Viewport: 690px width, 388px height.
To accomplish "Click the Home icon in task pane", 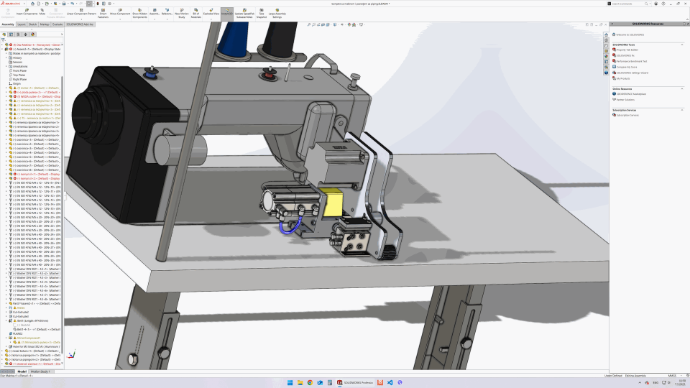I will click(x=606, y=35).
